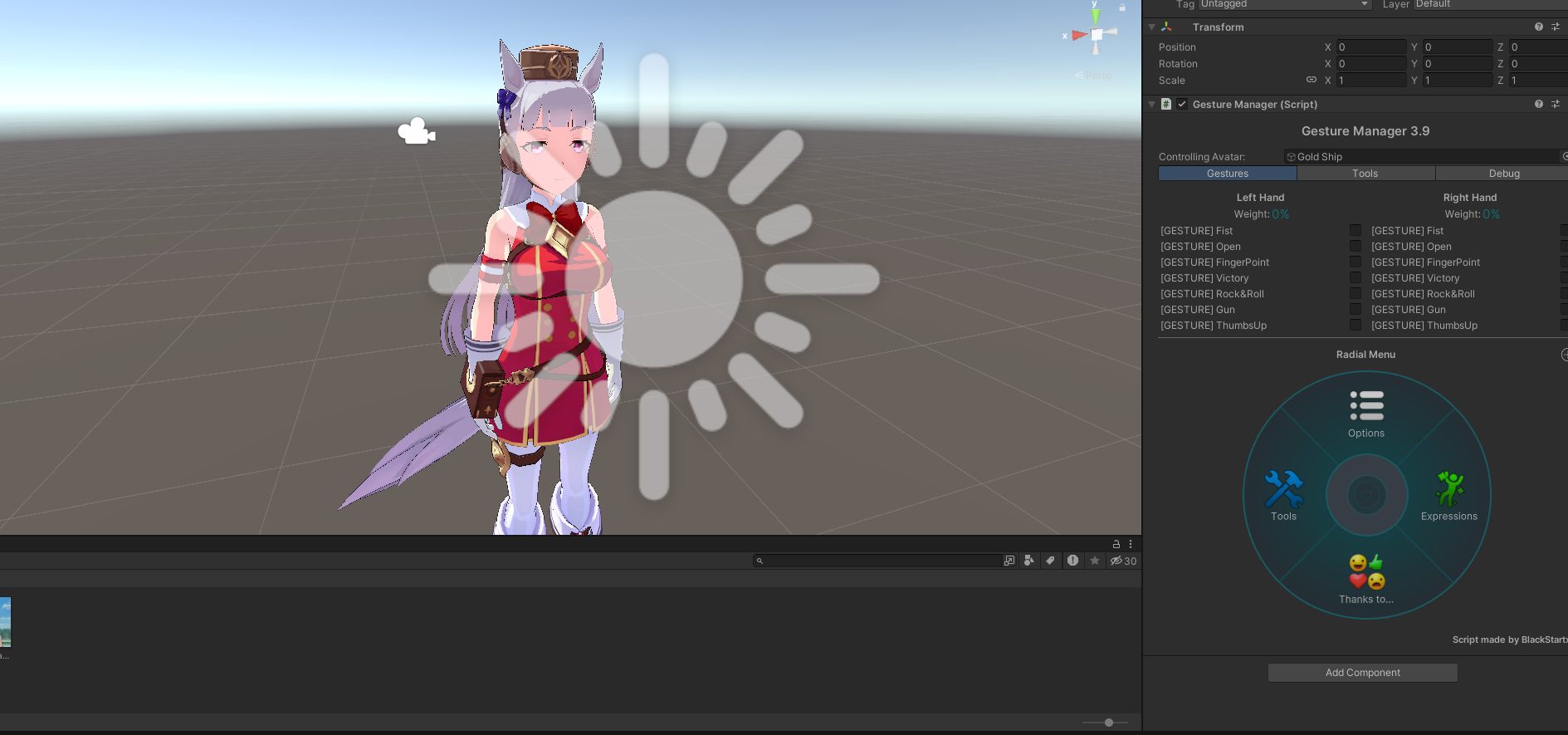Click the Rotation X input field

click(x=1370, y=64)
